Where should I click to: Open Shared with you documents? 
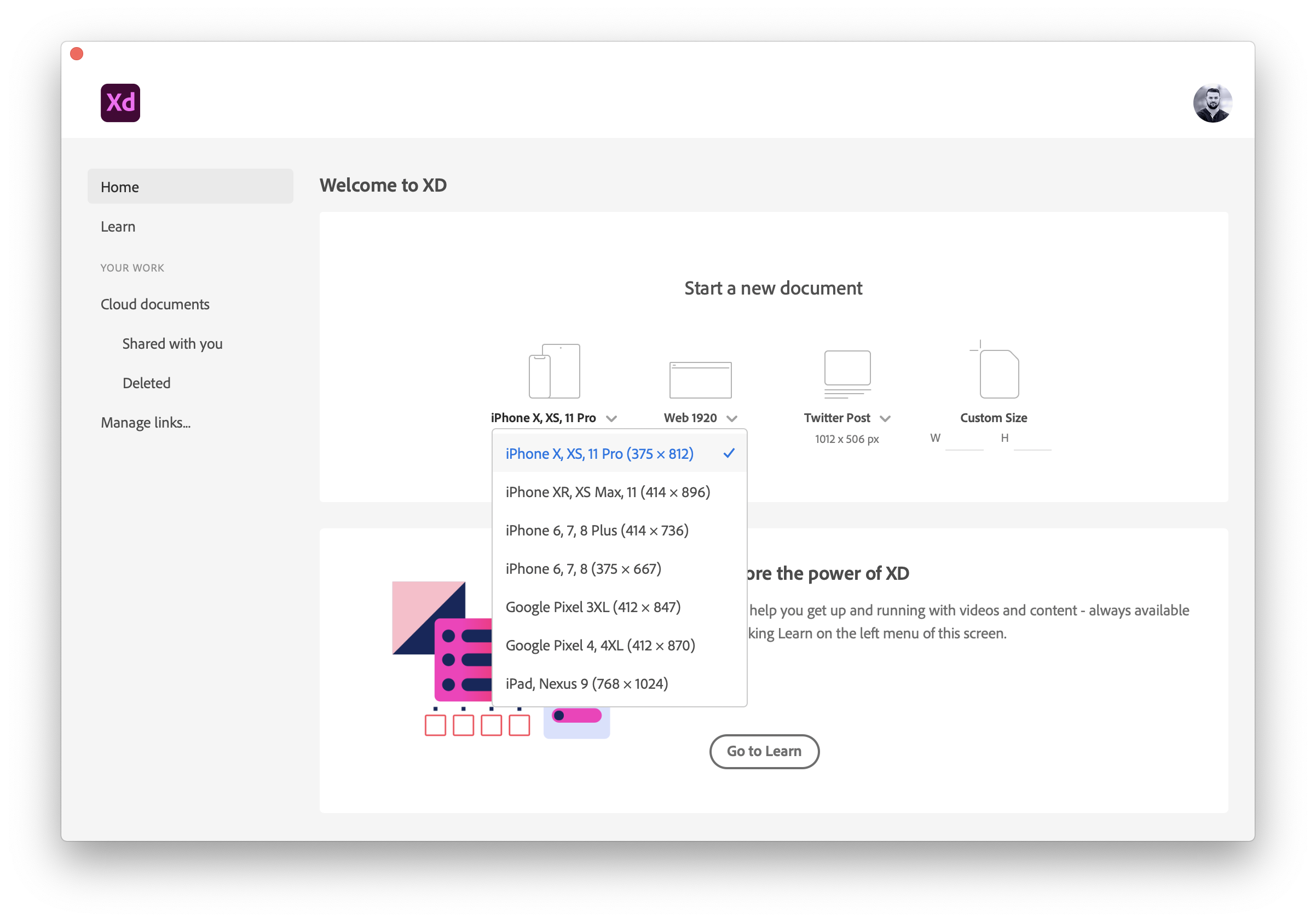pyautogui.click(x=172, y=343)
